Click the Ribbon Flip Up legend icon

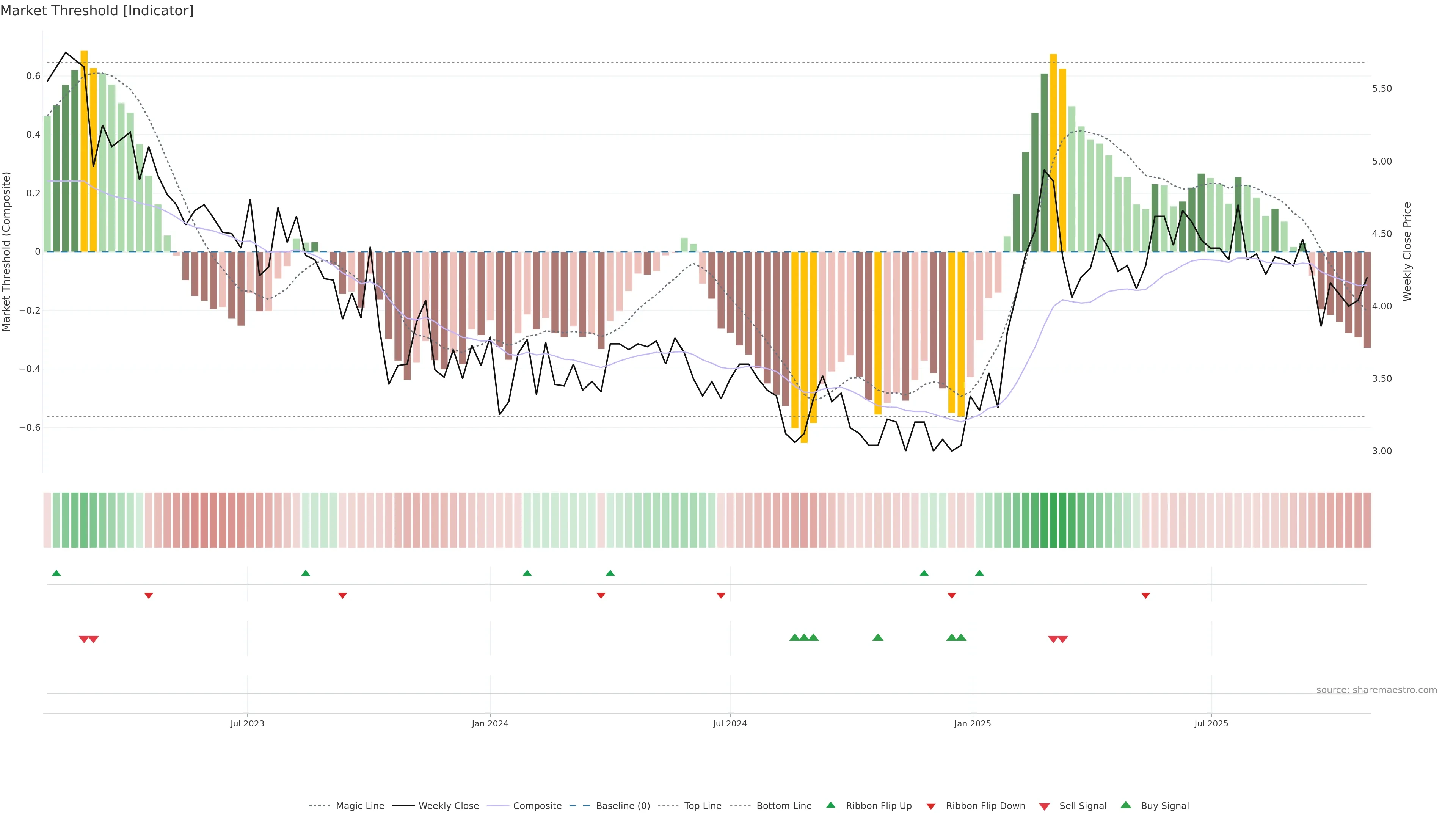[x=830, y=805]
